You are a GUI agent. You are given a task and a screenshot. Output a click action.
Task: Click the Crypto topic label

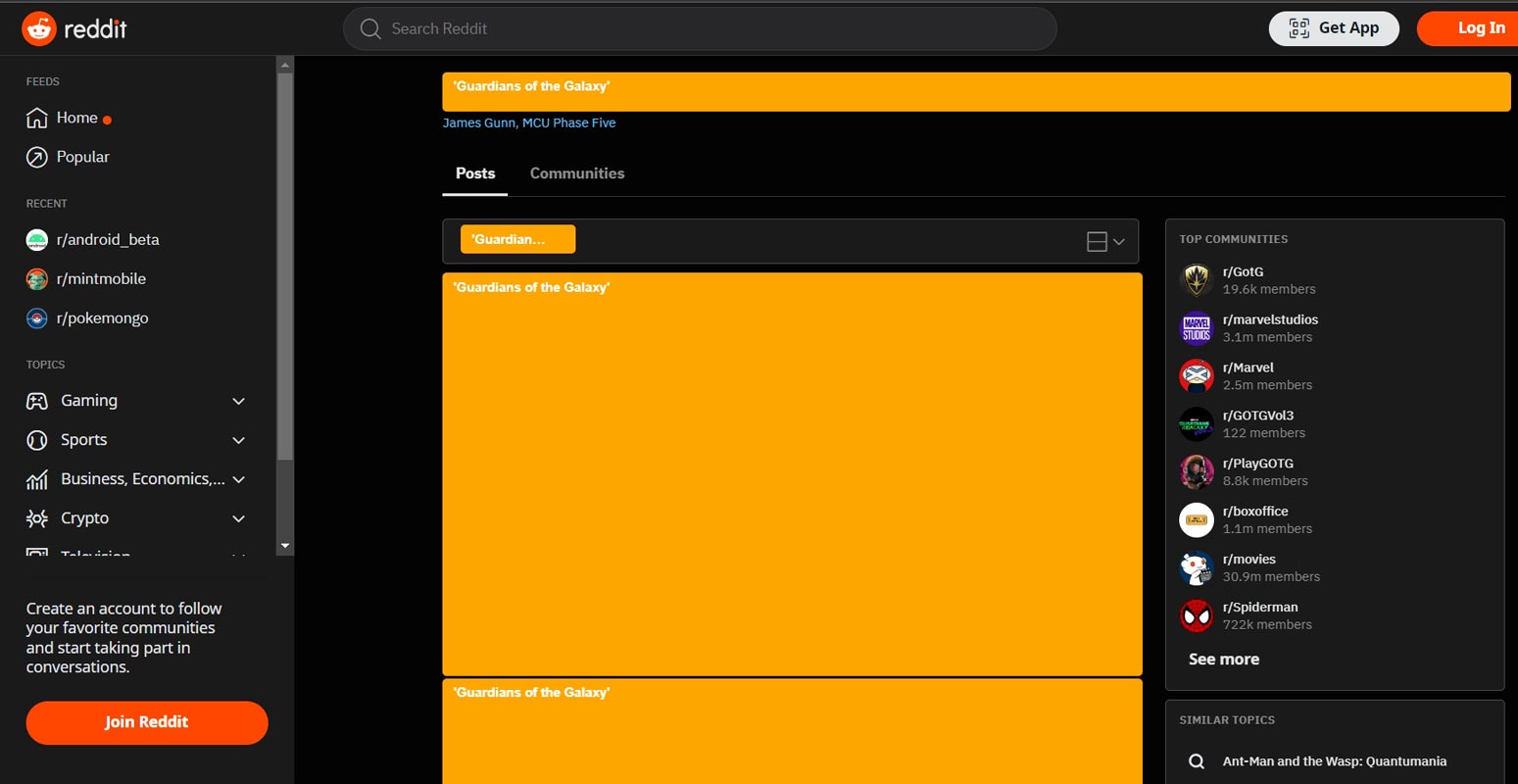(x=85, y=518)
